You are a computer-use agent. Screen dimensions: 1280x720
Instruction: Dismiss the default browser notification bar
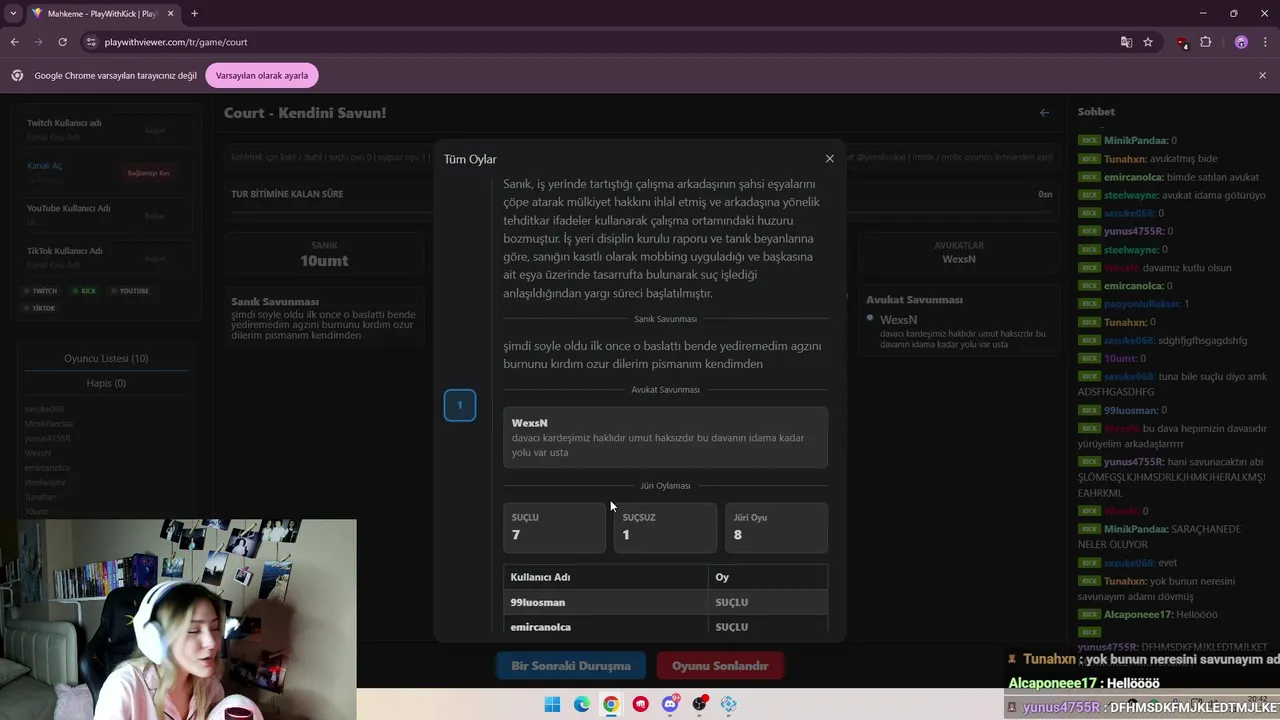click(1262, 75)
